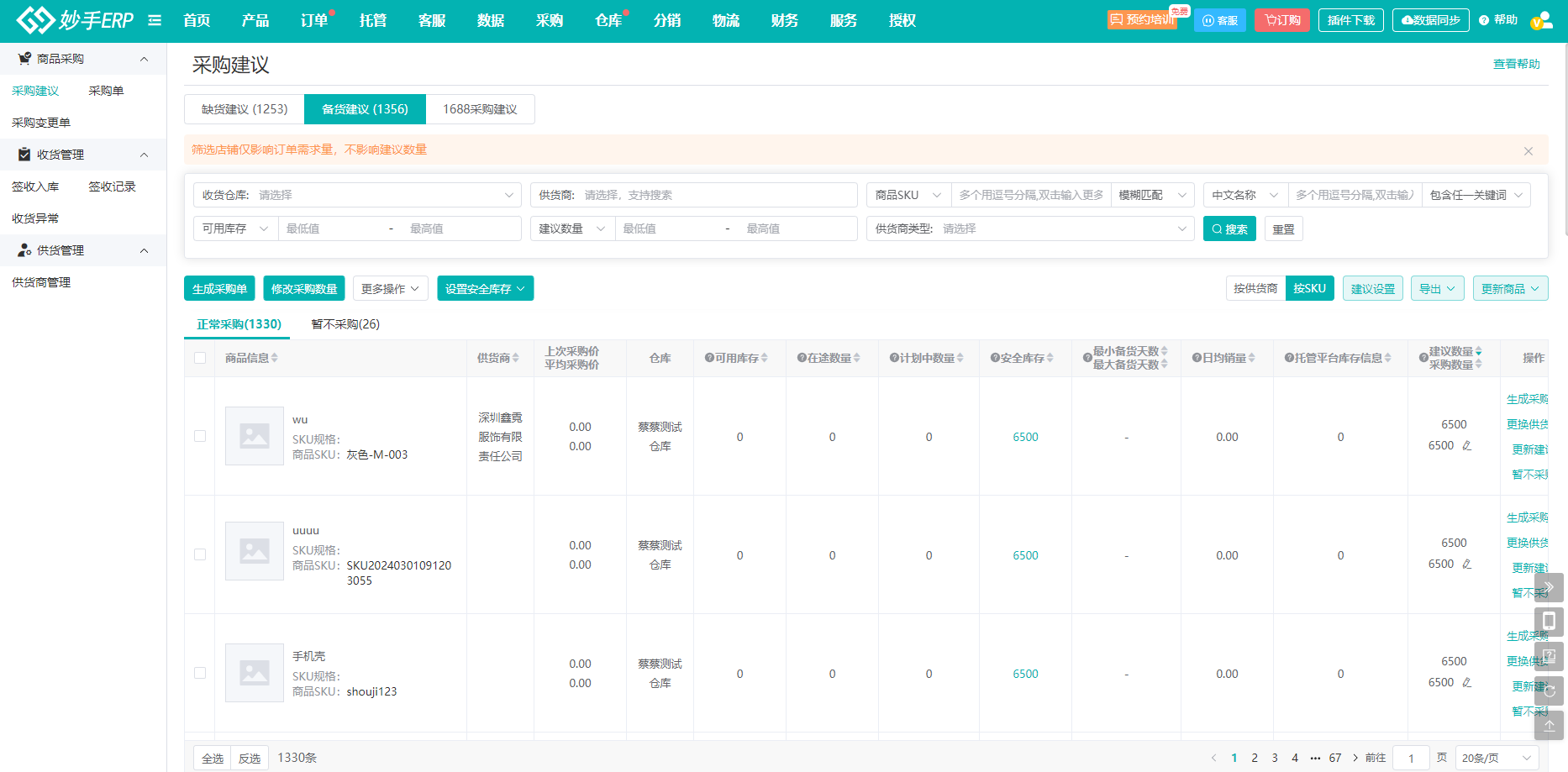Image resolution: width=1568 pixels, height=772 pixels.
Task: Click product image of 手机壳
Action: (255, 673)
